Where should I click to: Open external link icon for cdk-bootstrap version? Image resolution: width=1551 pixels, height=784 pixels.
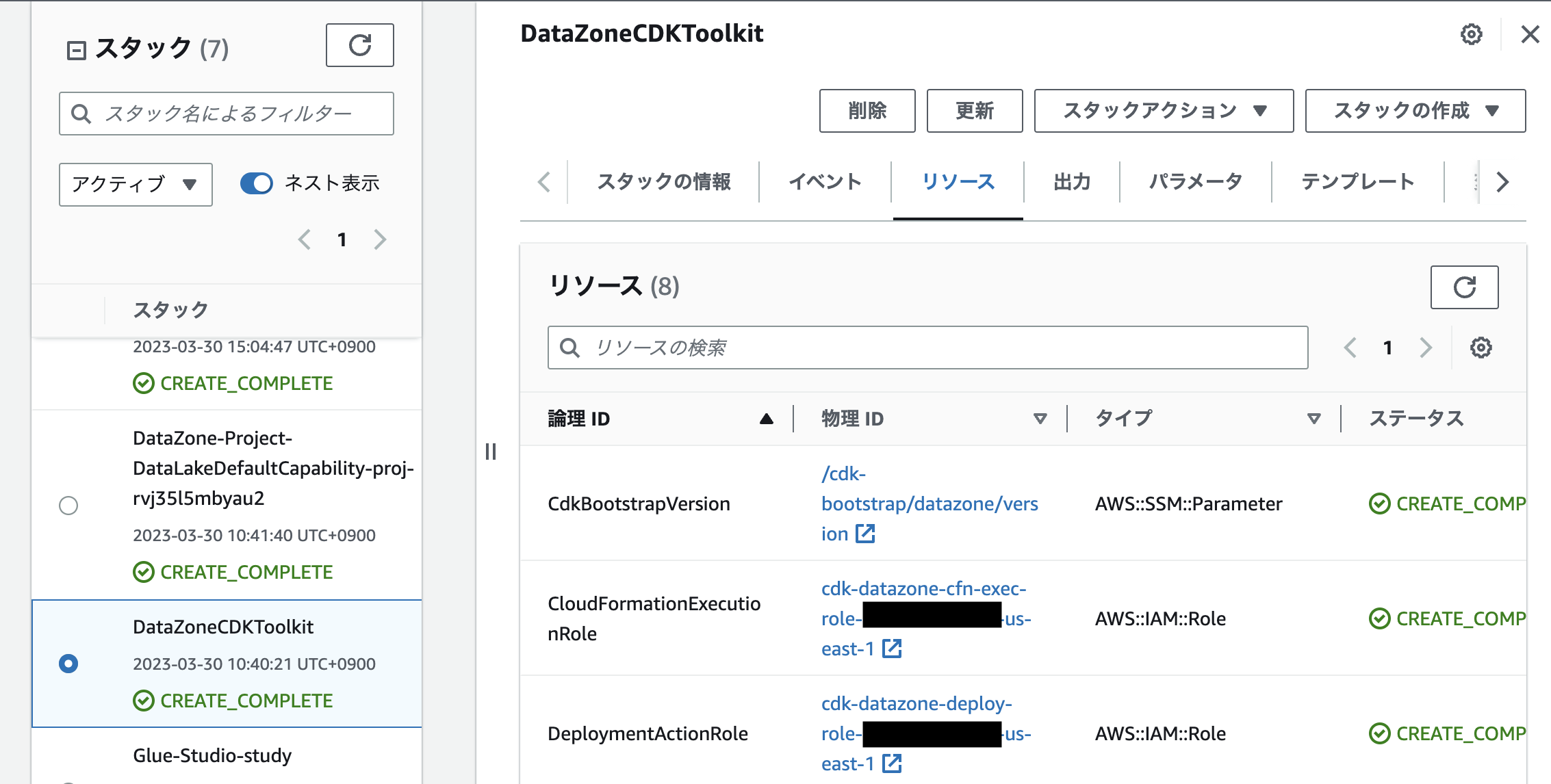coord(865,534)
